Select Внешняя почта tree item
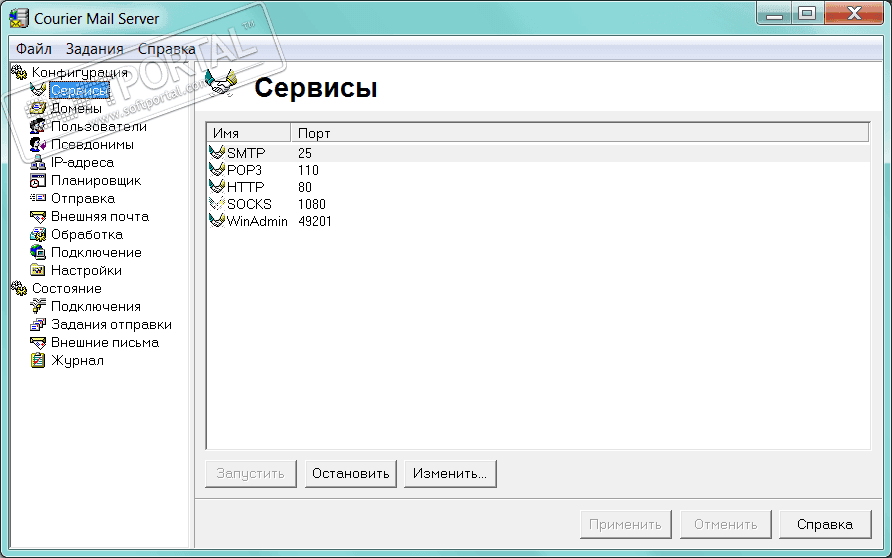 (x=100, y=216)
